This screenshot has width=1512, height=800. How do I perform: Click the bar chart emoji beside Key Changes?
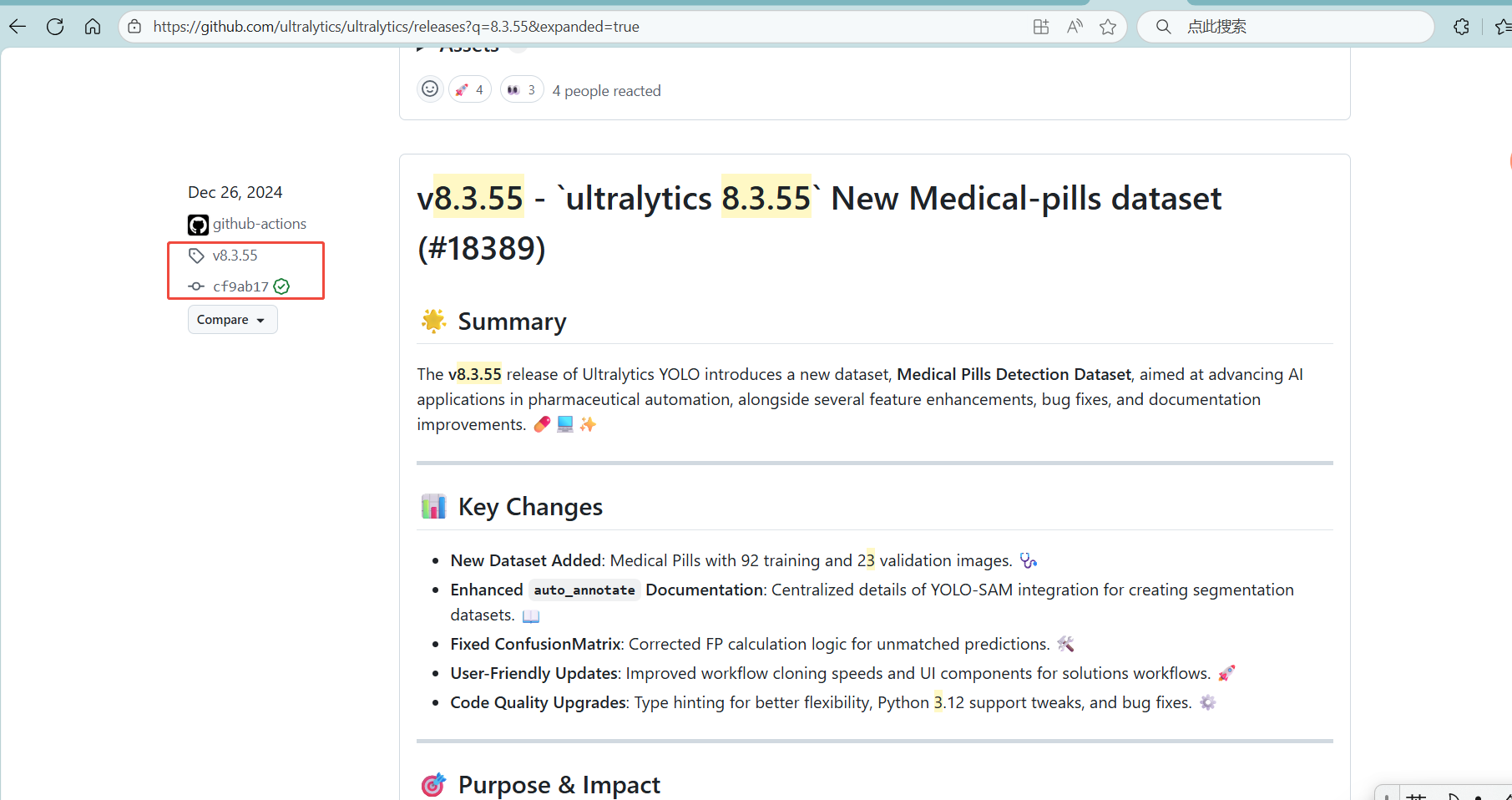click(433, 506)
